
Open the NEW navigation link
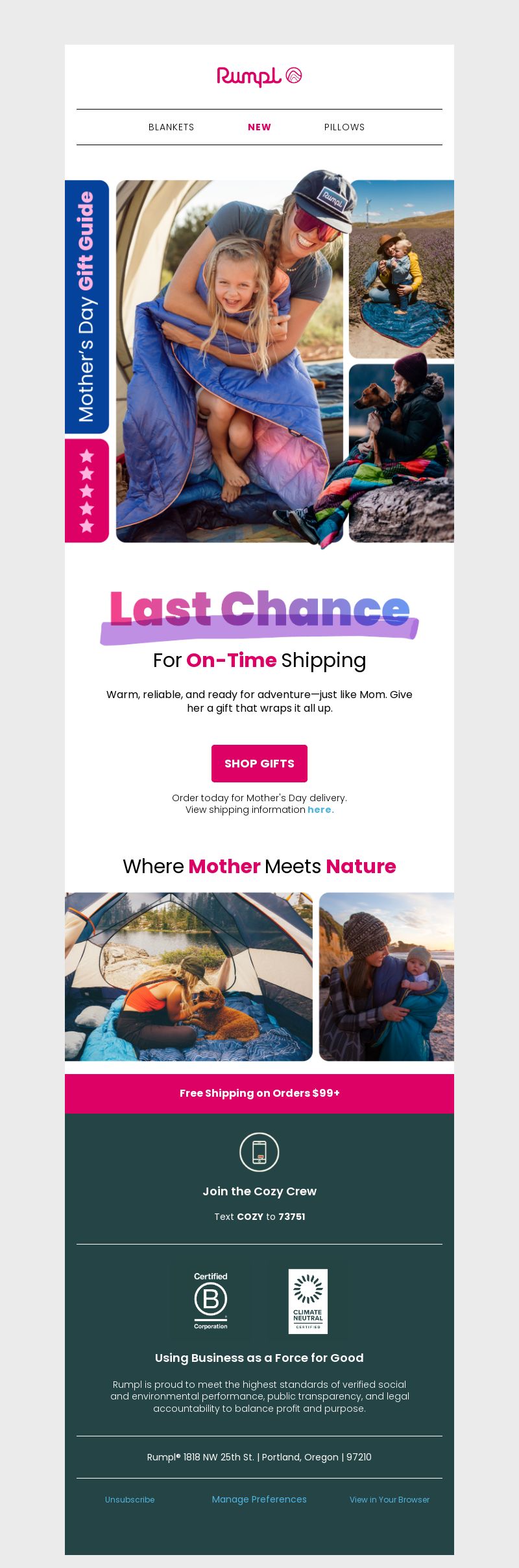(x=259, y=127)
